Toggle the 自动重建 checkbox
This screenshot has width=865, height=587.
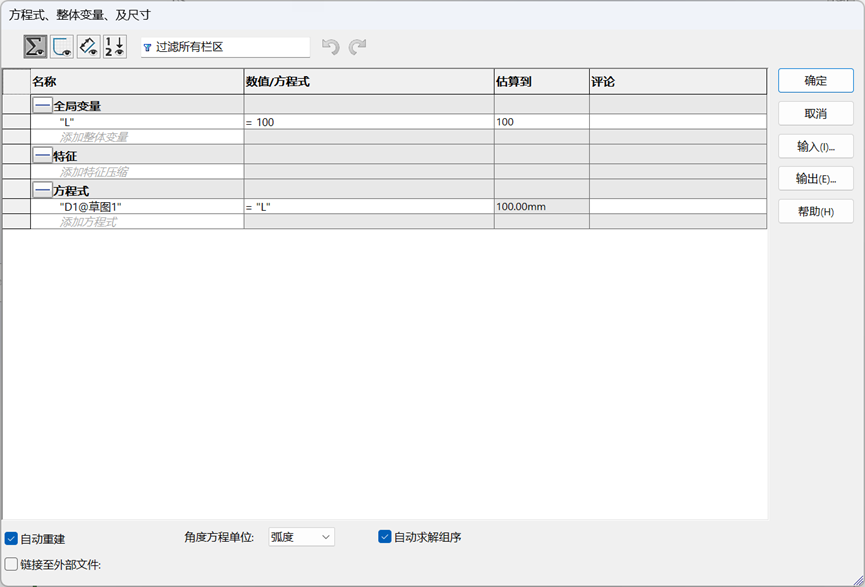coord(12,539)
